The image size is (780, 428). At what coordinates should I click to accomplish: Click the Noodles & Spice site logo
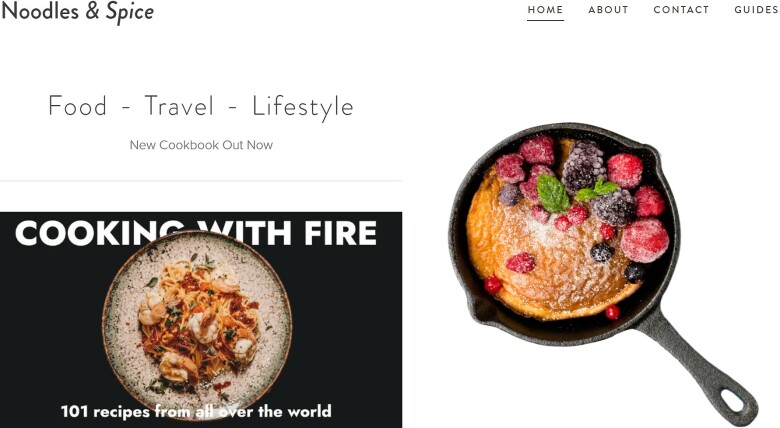coord(78,11)
